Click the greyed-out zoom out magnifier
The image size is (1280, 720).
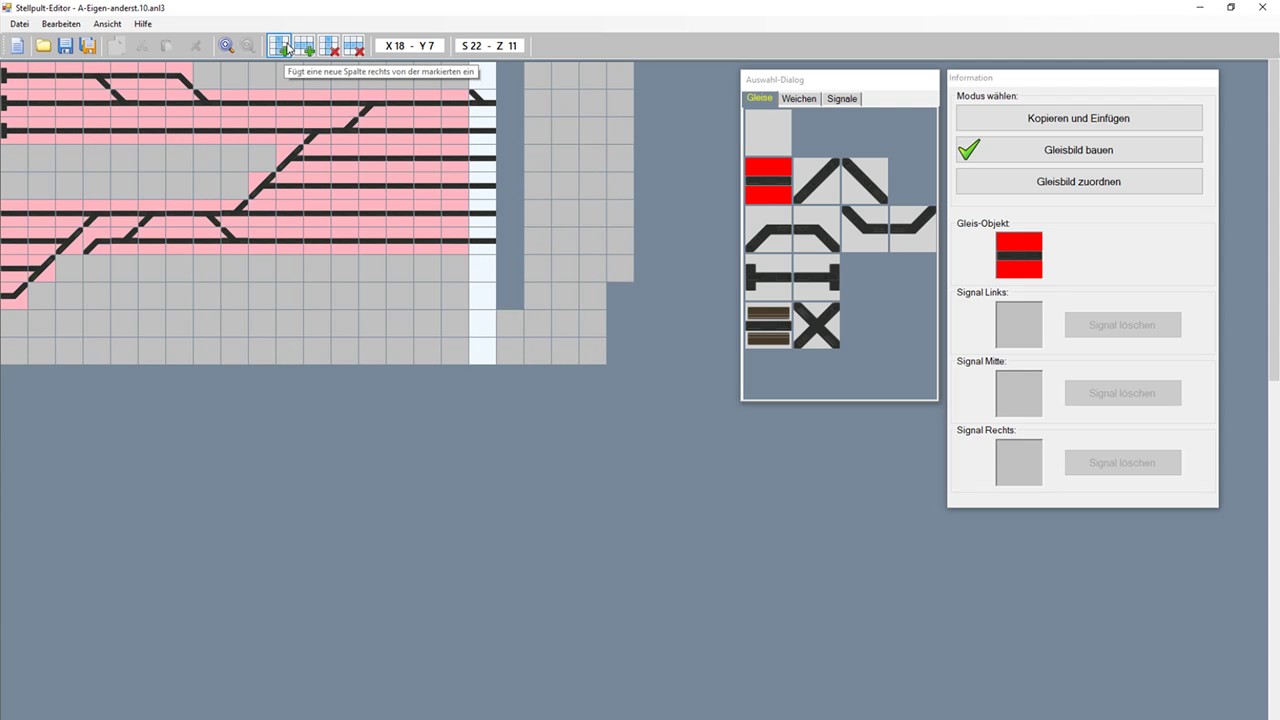point(248,46)
